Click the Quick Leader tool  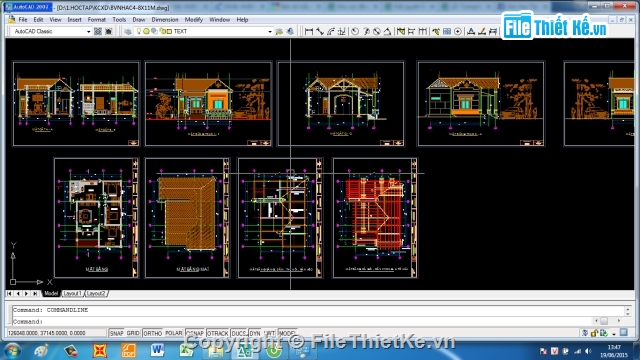point(436,31)
